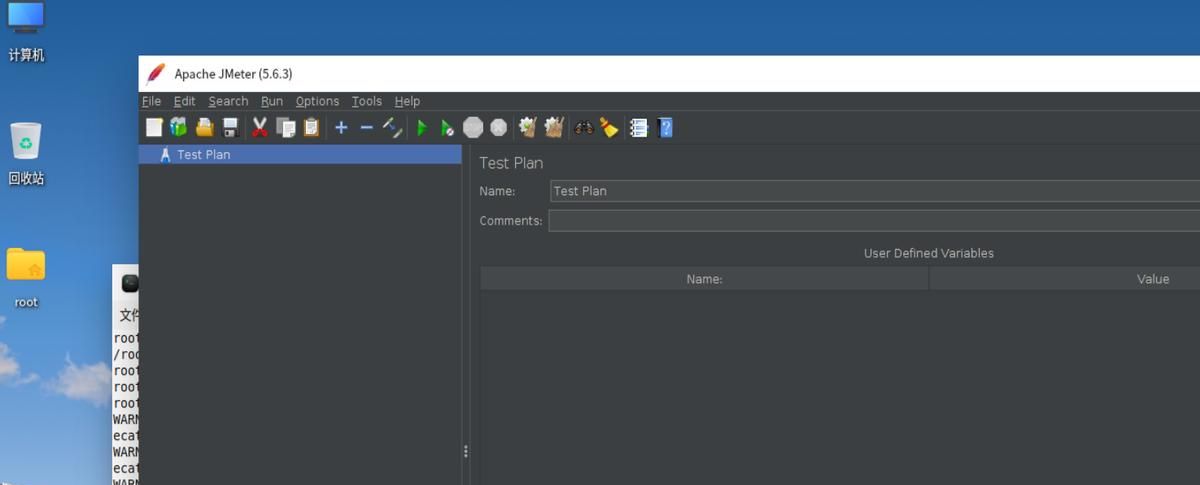Collapse all nodes with minus icon
Viewport: 1200px width, 485px height.
pos(366,128)
